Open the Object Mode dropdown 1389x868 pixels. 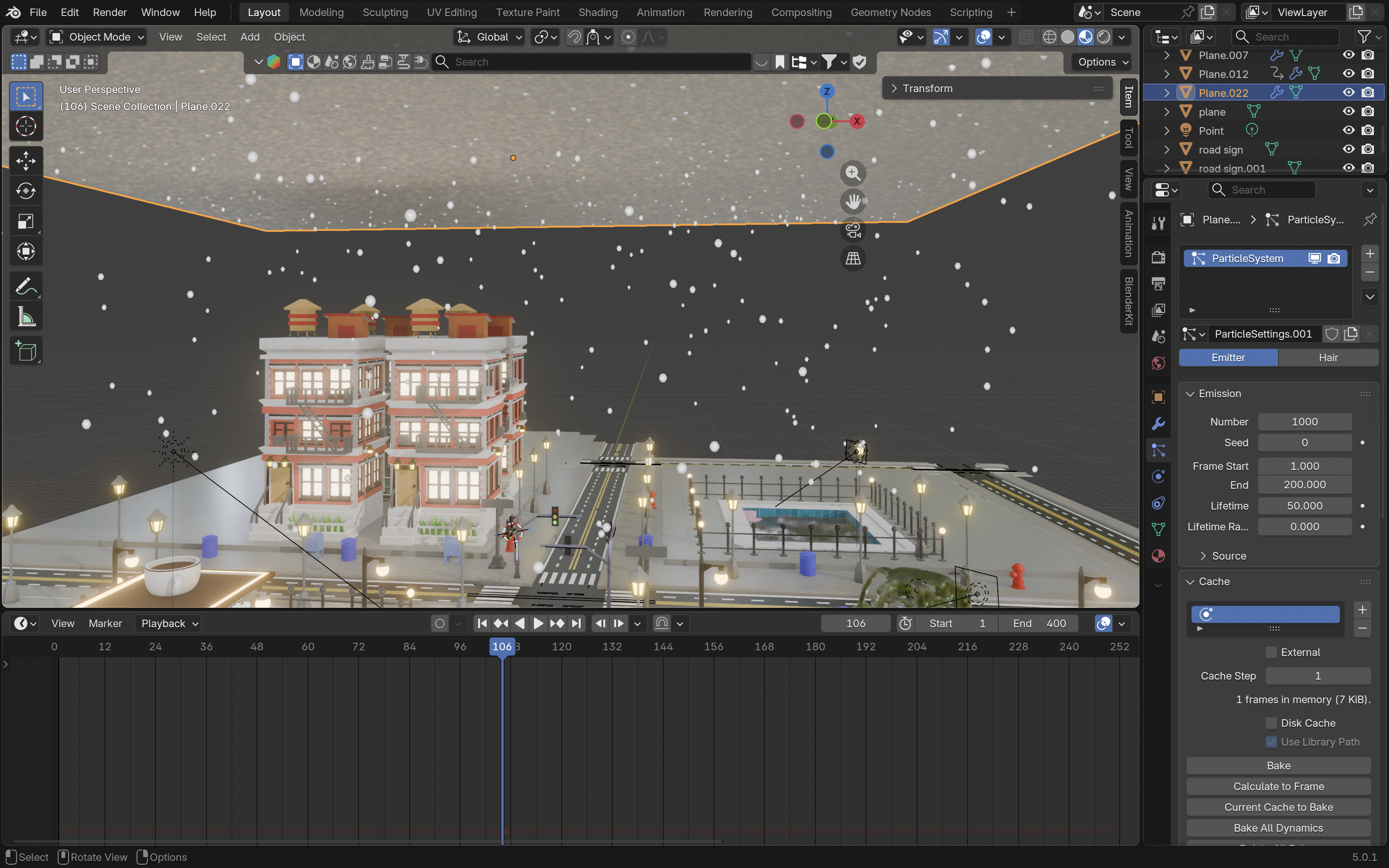[96, 37]
